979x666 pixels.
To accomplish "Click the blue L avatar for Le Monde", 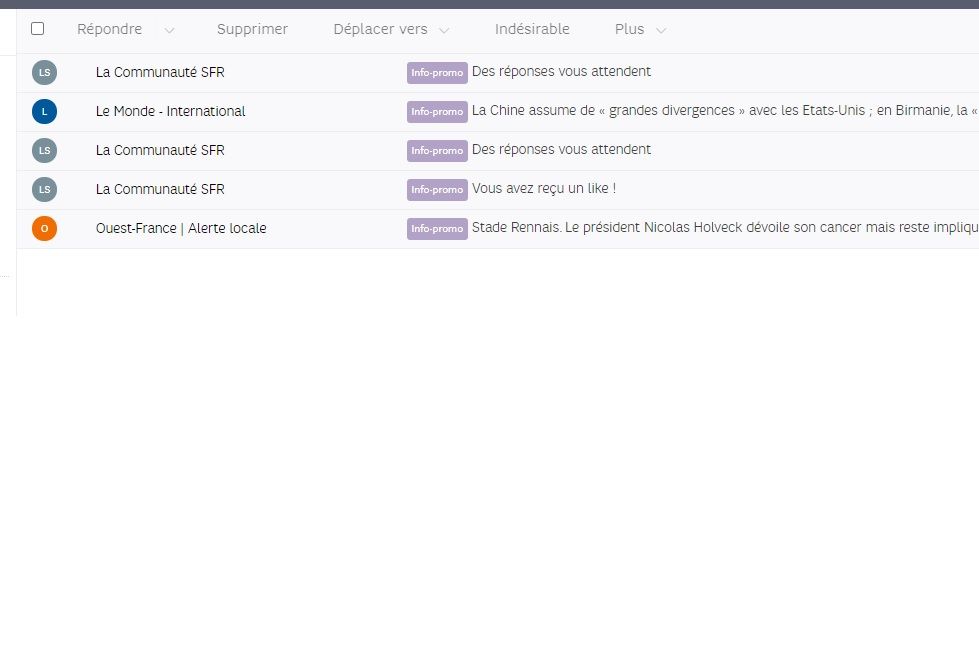I will [44, 111].
